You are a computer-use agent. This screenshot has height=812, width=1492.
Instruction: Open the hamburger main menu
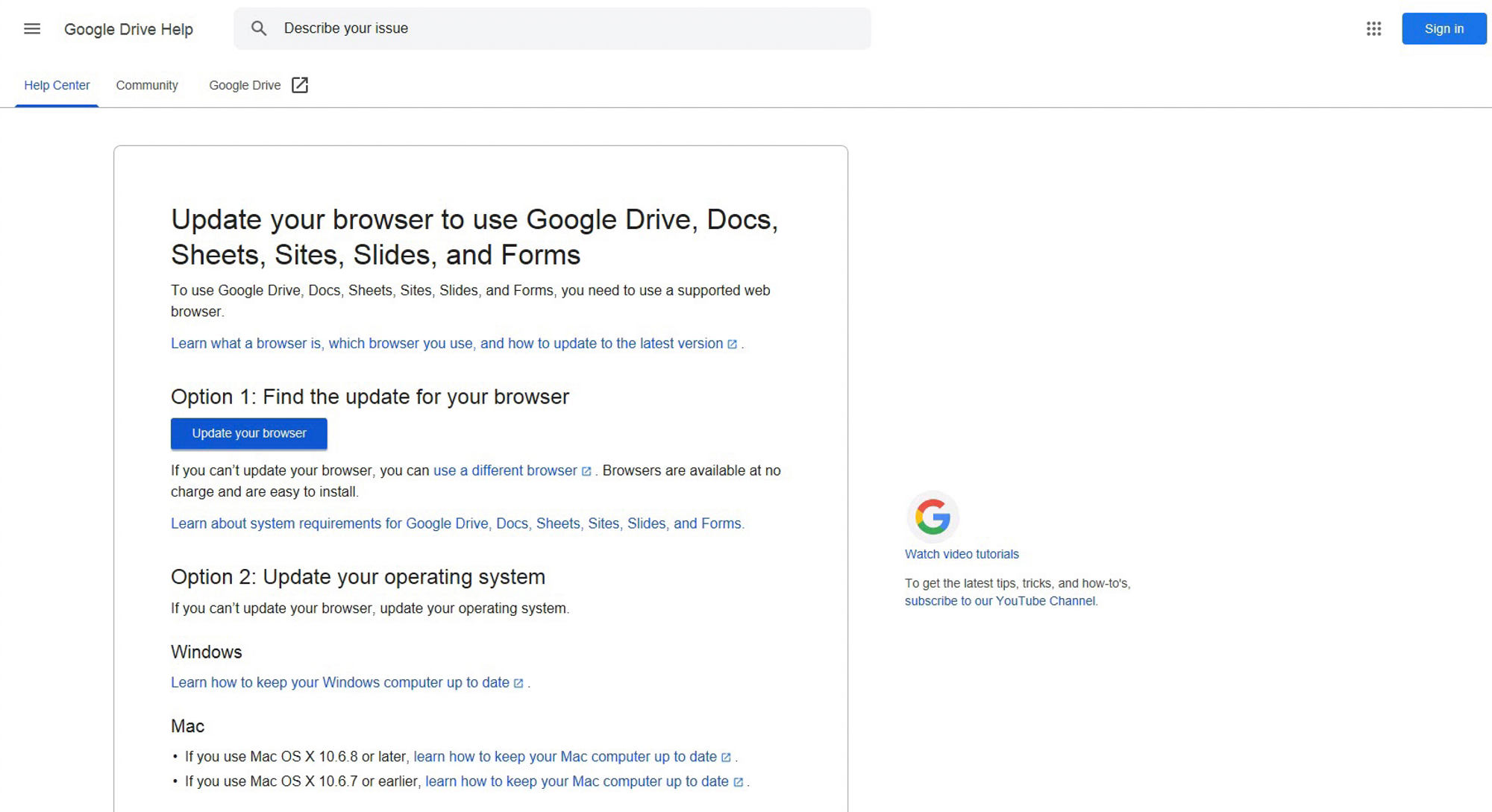[31, 29]
